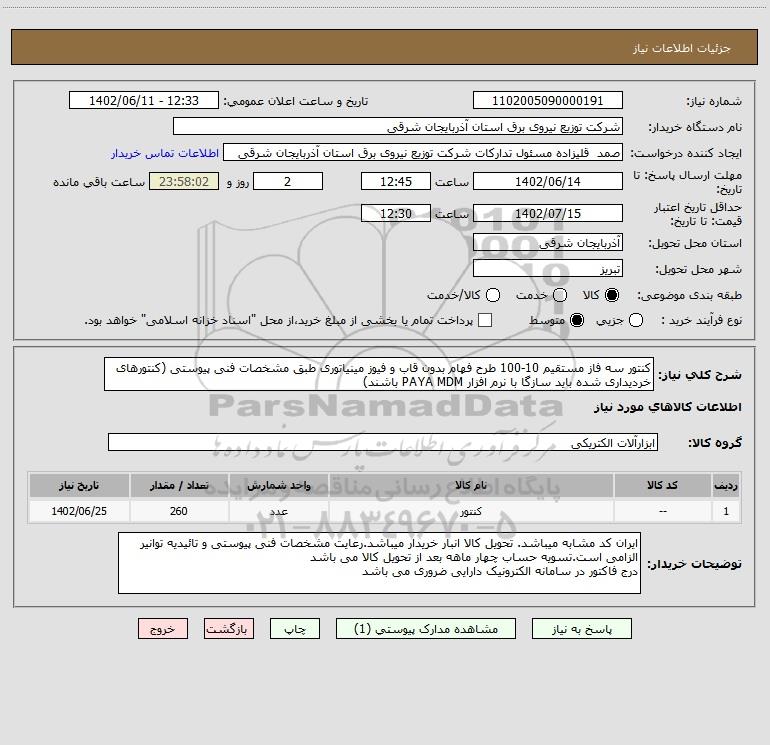Click response deadline date 1402/06/14
The width and height of the screenshot is (770, 745).
click(548, 181)
